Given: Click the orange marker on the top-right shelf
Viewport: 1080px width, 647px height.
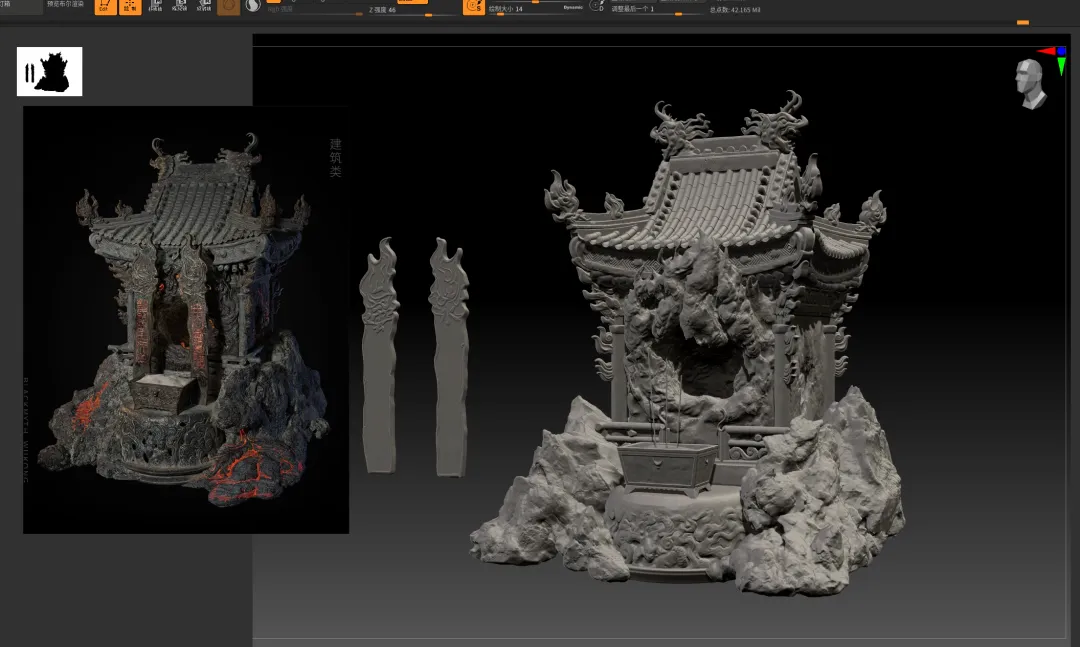Looking at the screenshot, I should 1022,22.
